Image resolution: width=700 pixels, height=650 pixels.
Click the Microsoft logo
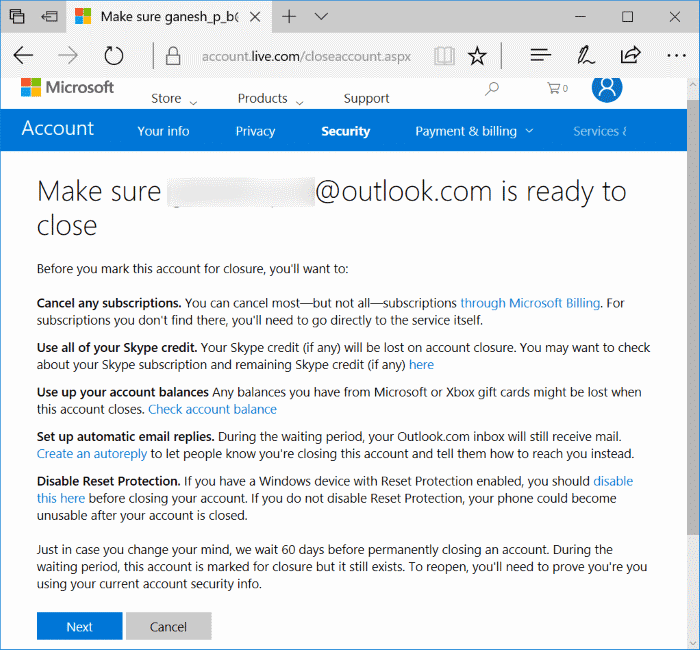click(x=67, y=87)
